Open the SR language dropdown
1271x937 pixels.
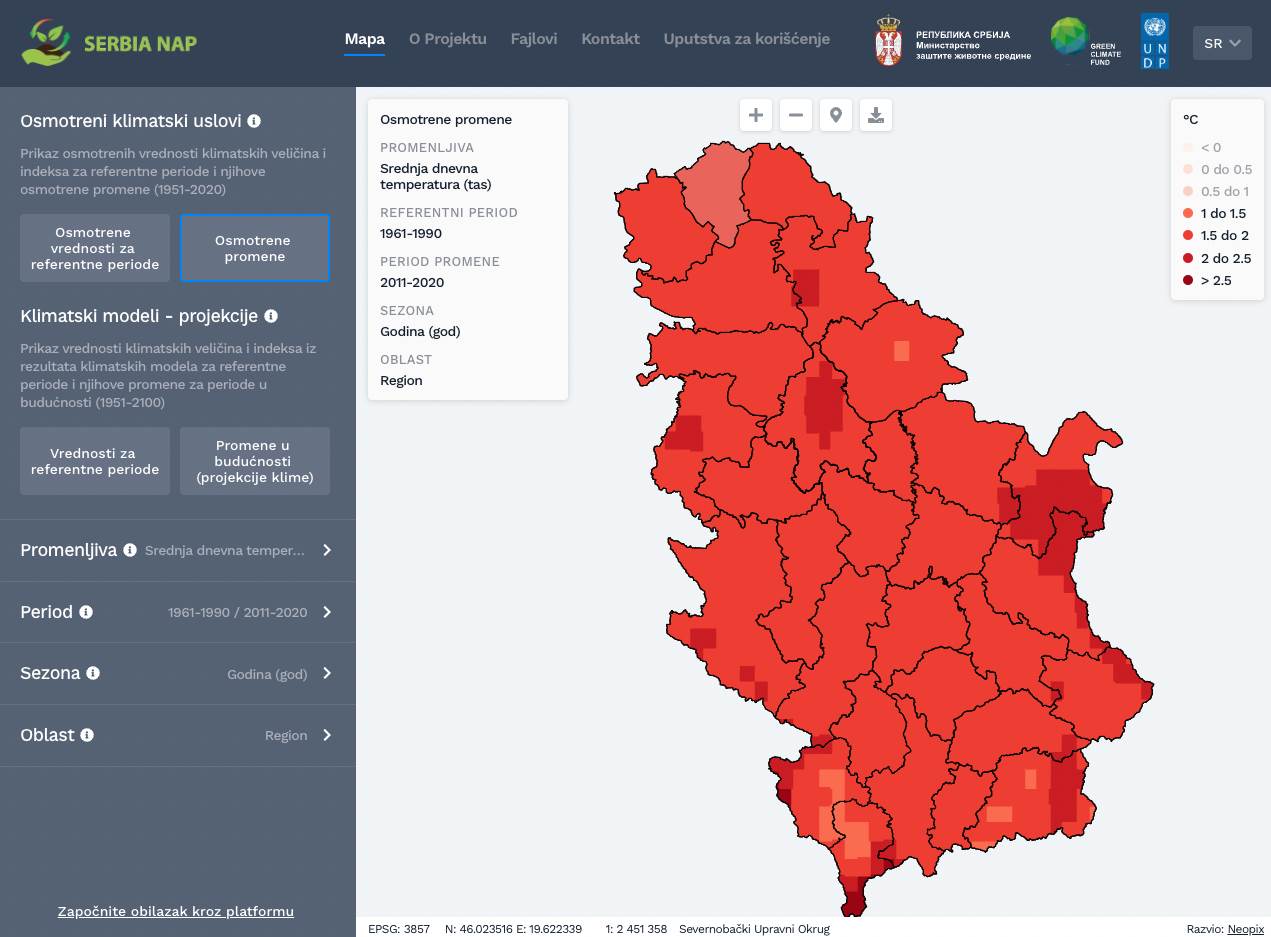(1222, 43)
